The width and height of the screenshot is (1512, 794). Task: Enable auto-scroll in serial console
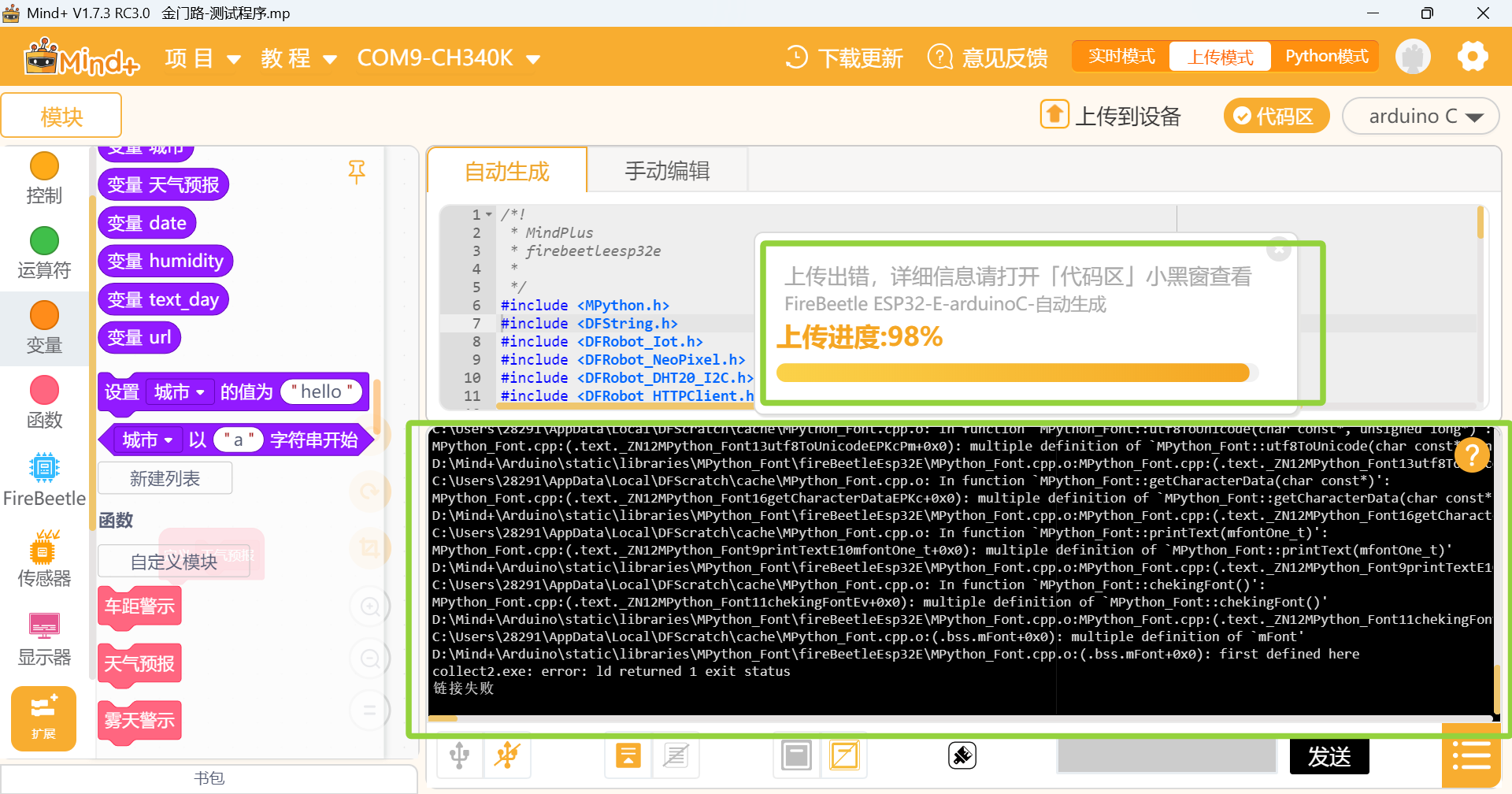point(628,756)
